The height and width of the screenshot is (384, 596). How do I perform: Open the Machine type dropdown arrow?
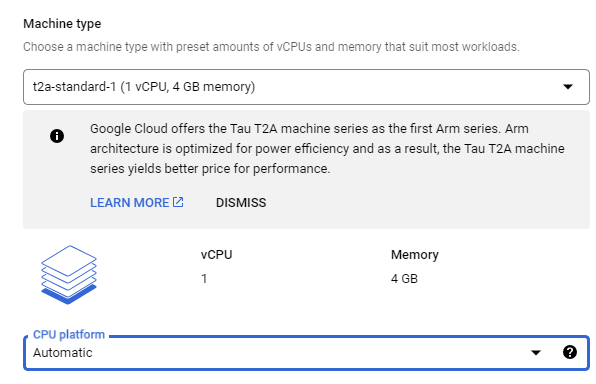pyautogui.click(x=567, y=87)
